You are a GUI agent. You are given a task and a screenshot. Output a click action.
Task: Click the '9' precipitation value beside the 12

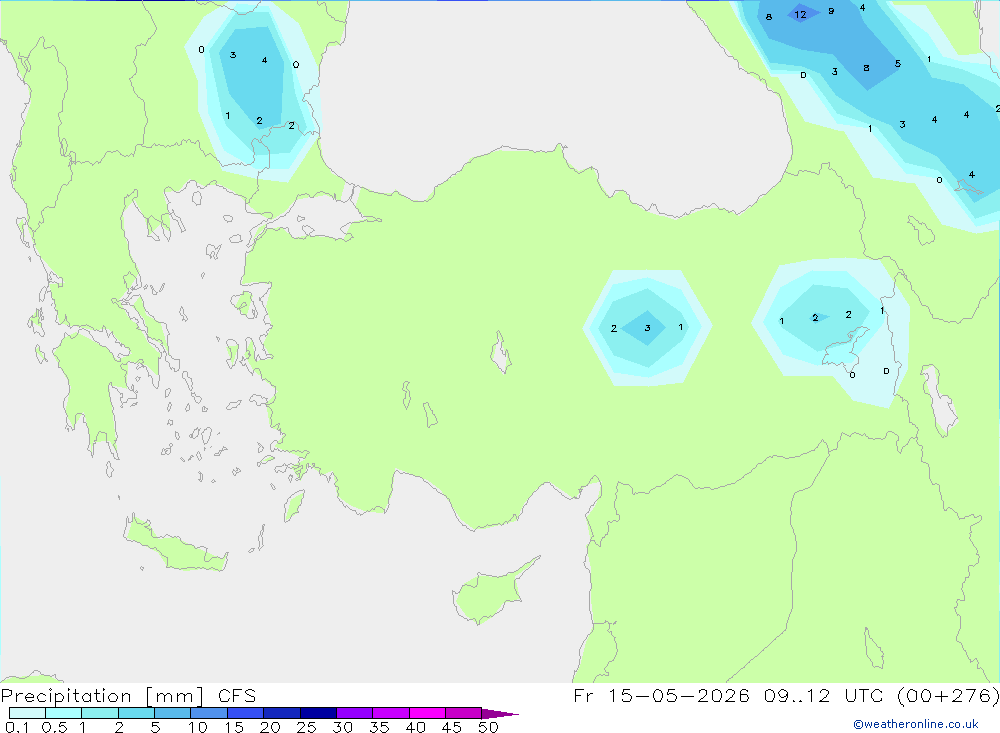click(831, 11)
